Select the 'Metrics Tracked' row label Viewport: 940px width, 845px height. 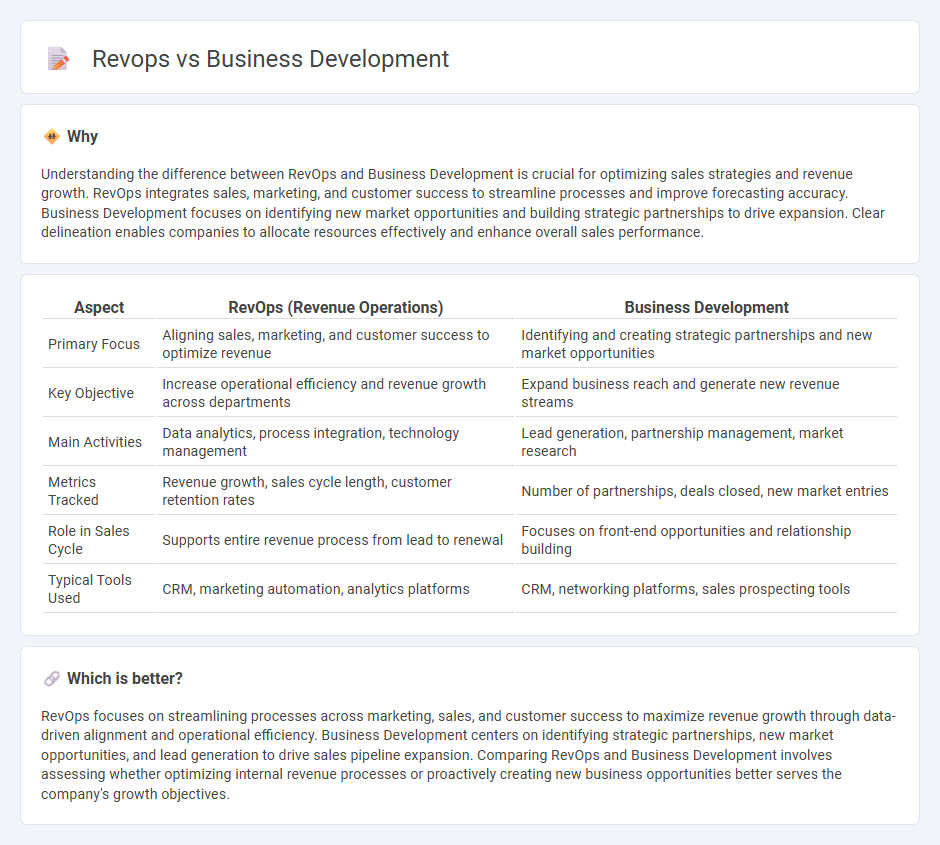coord(73,491)
